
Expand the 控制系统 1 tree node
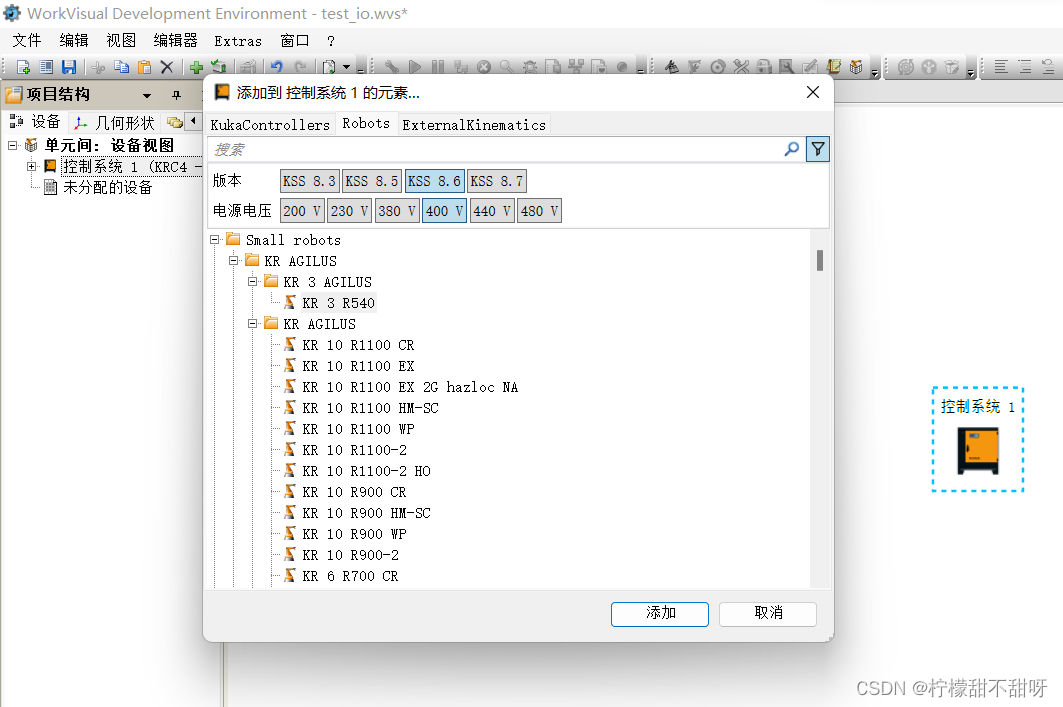[x=31, y=166]
